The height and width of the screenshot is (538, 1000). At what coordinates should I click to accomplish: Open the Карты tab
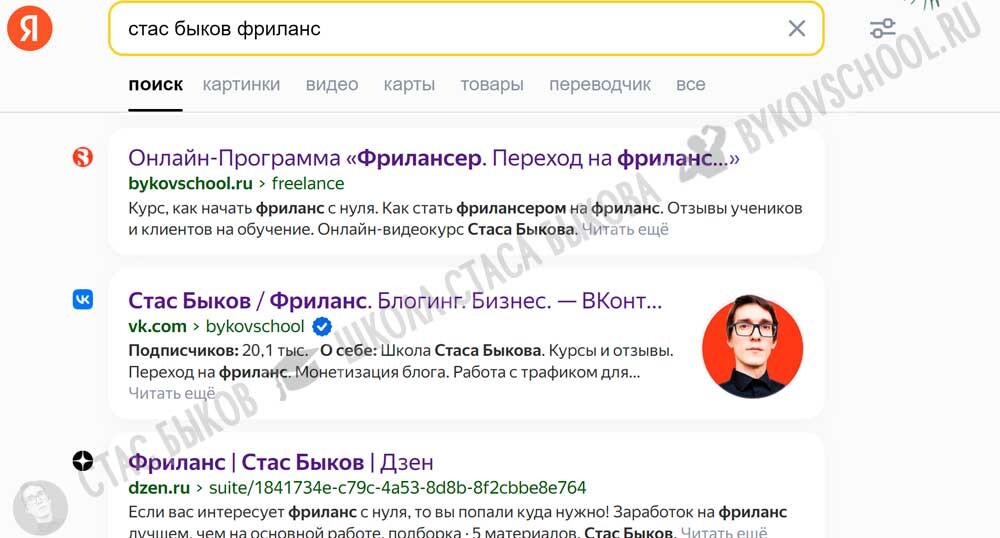(x=409, y=84)
